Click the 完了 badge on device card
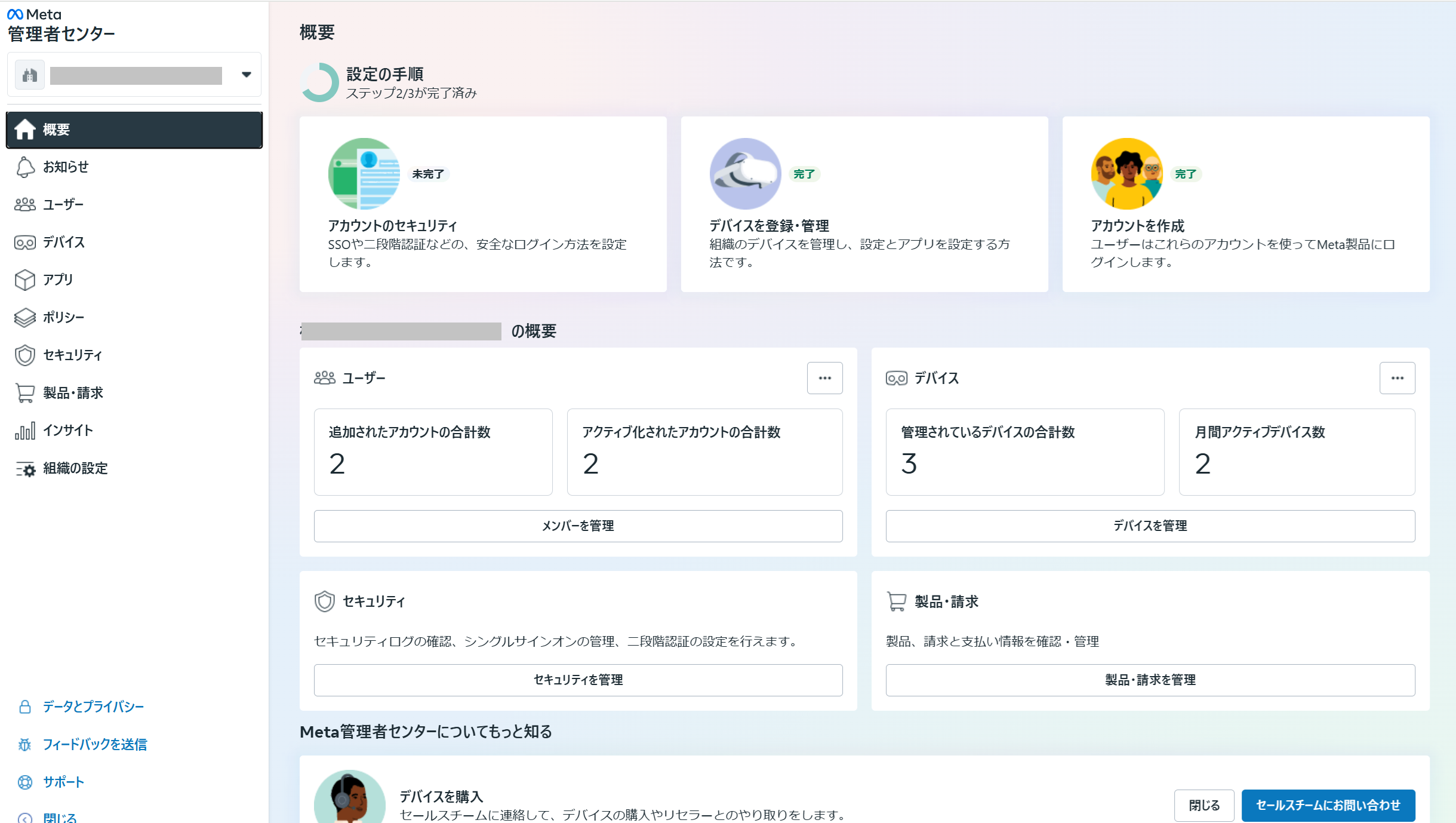This screenshot has height=823, width=1456. tap(804, 174)
